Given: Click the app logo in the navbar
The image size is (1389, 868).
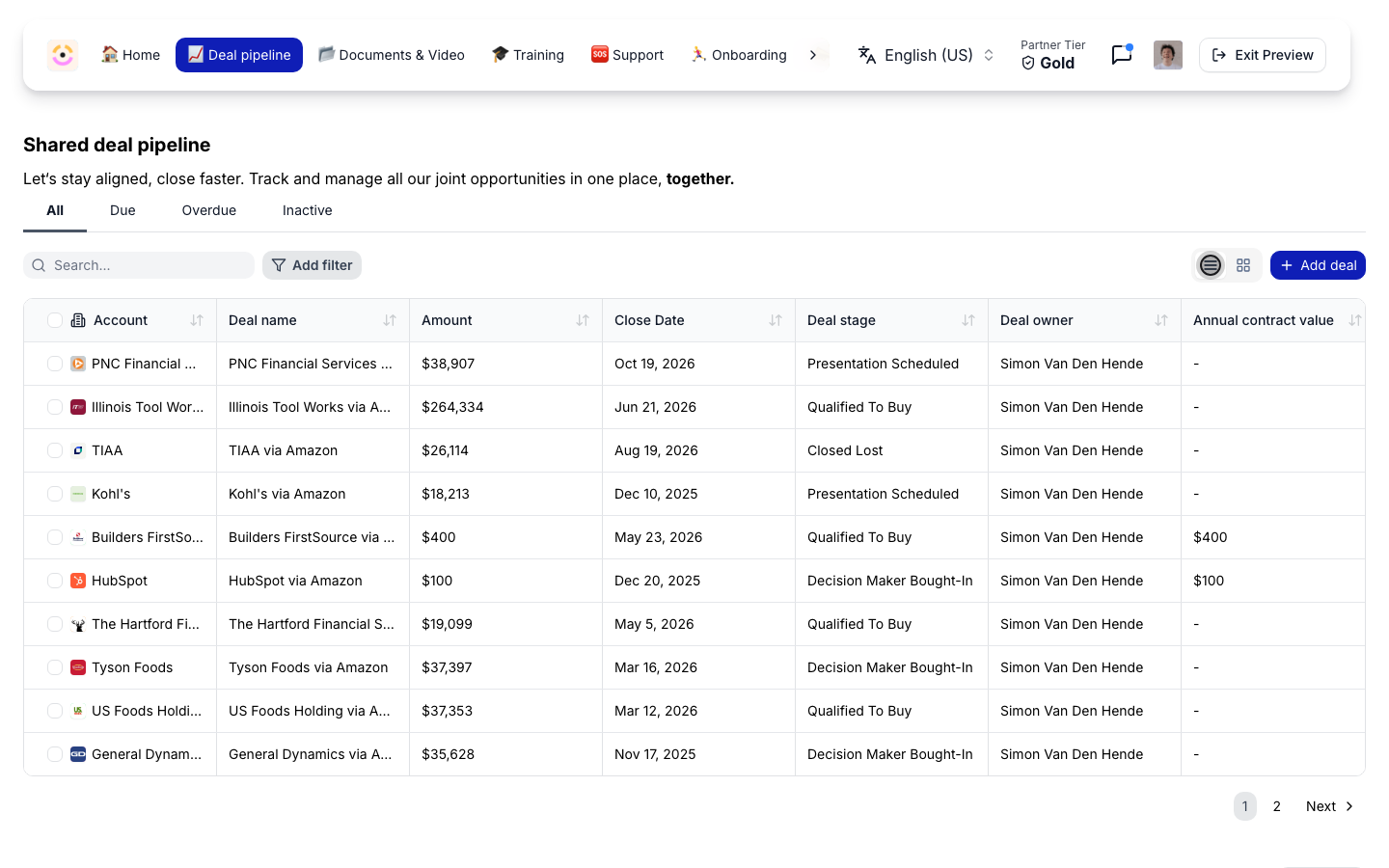Looking at the screenshot, I should tap(63, 55).
